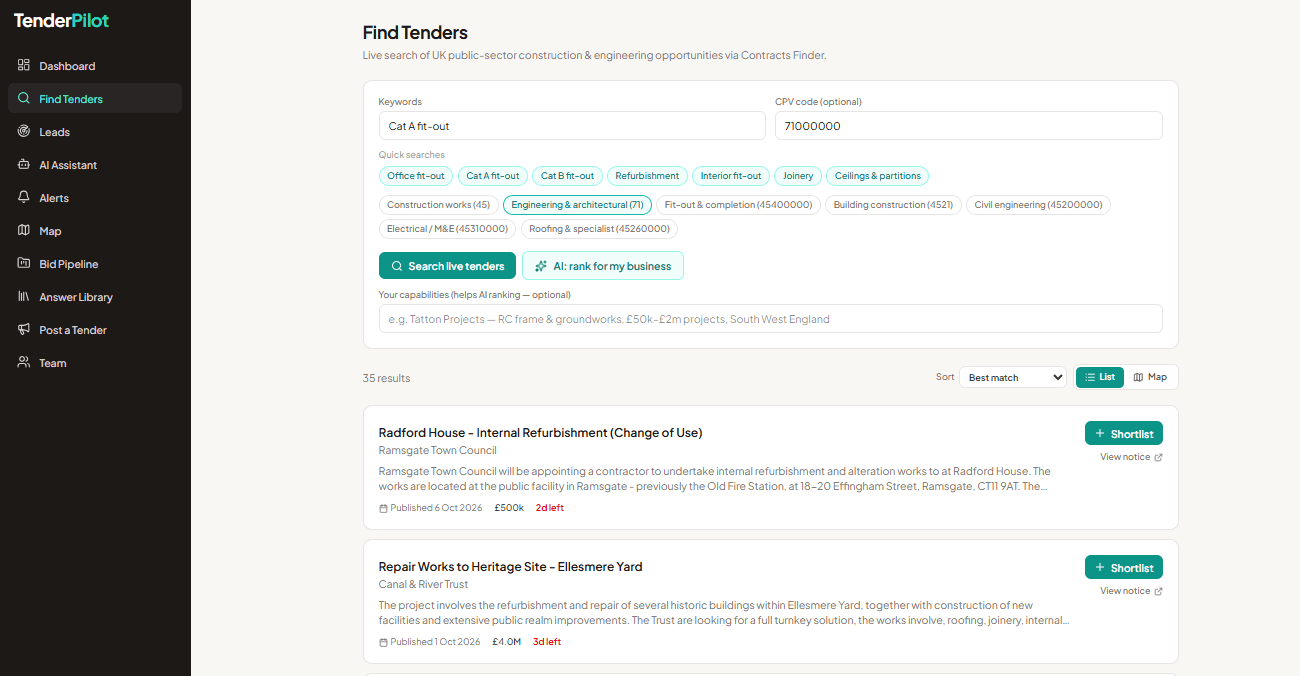Shortlist the Ellesmere Yard tender
Viewport: 1300px width, 676px height.
click(1124, 567)
